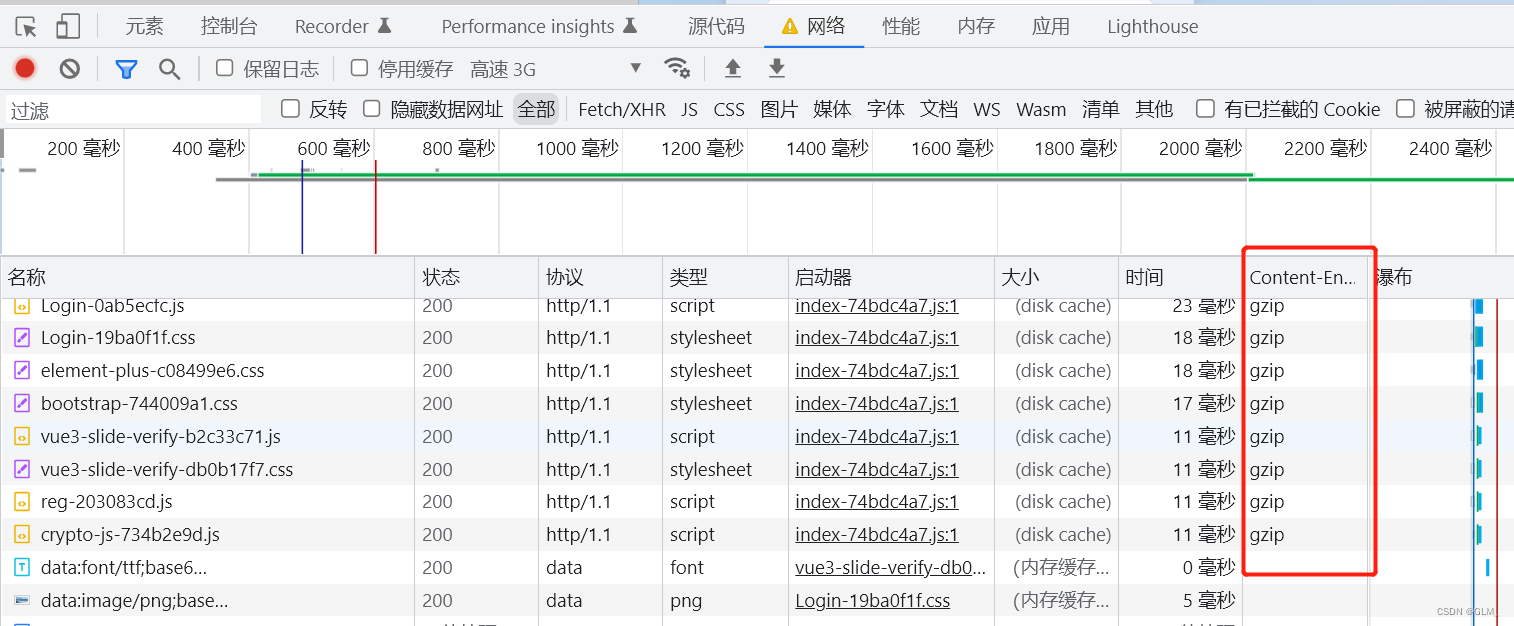Filter requests by WS type

987,109
